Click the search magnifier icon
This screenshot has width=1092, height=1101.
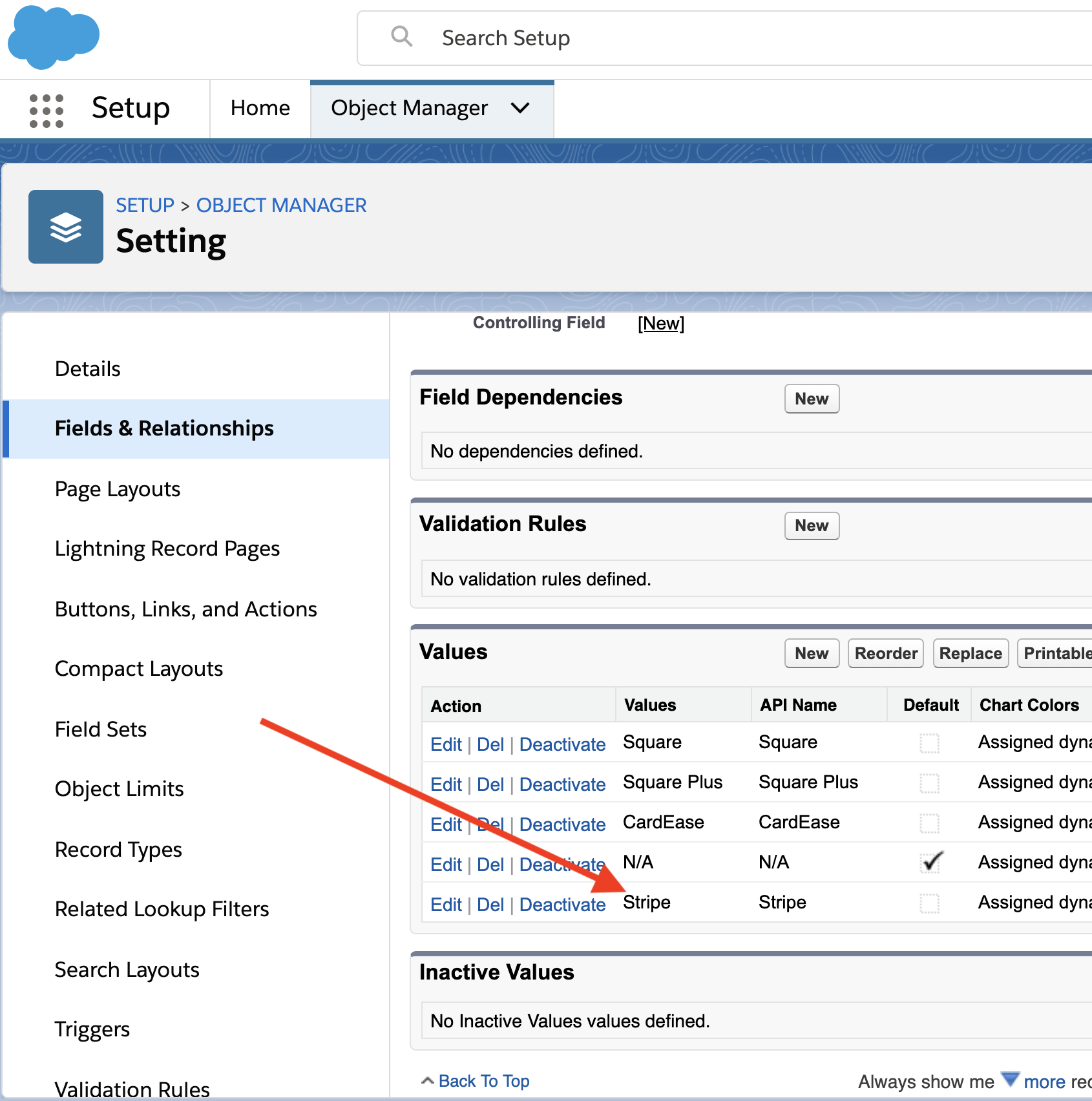[401, 36]
